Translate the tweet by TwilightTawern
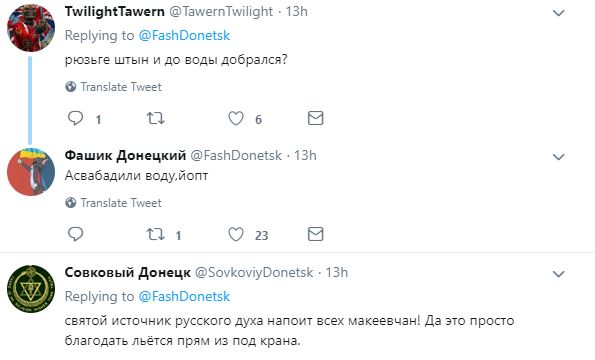 [113, 87]
